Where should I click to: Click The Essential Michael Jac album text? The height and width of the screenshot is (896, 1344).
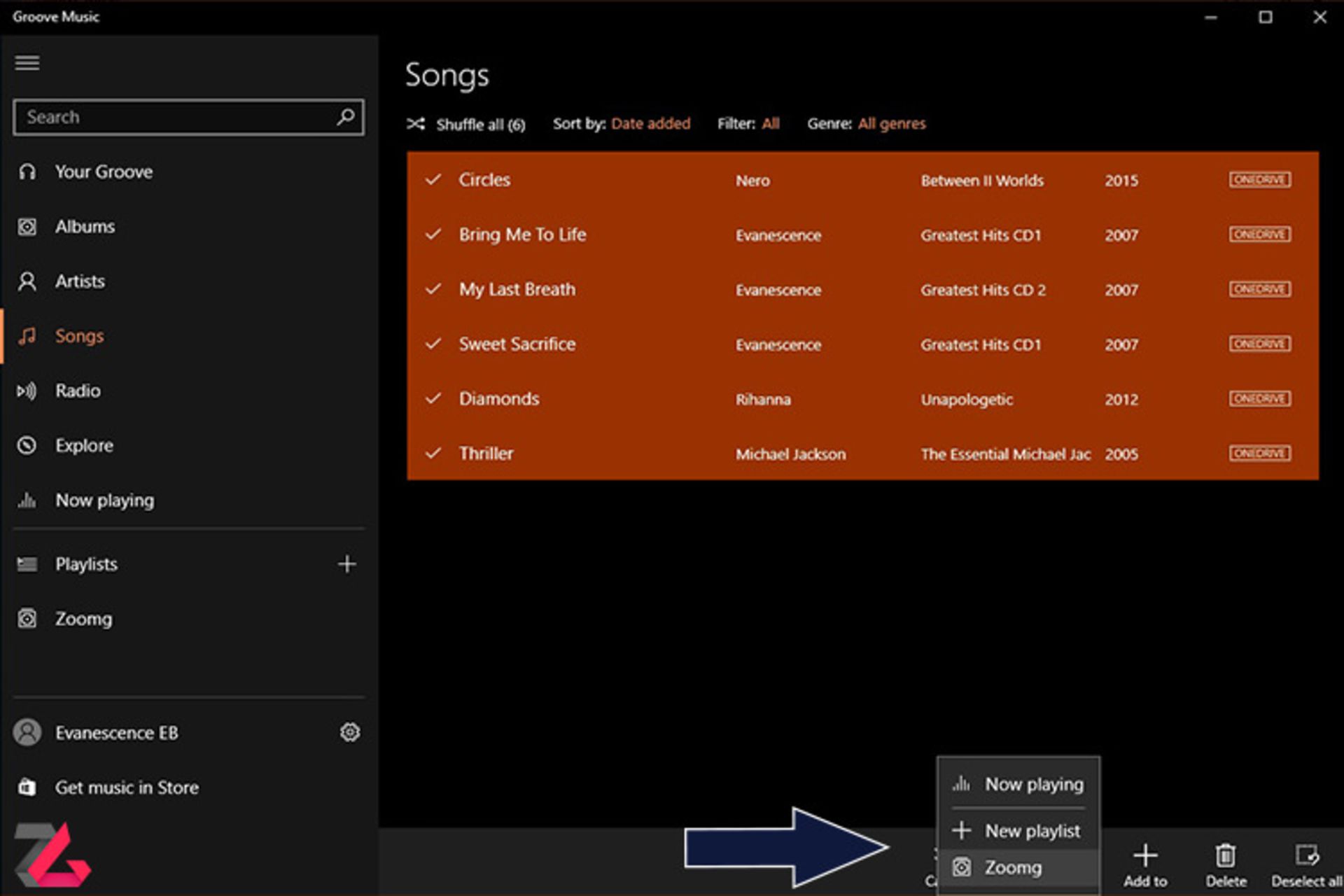click(1005, 454)
